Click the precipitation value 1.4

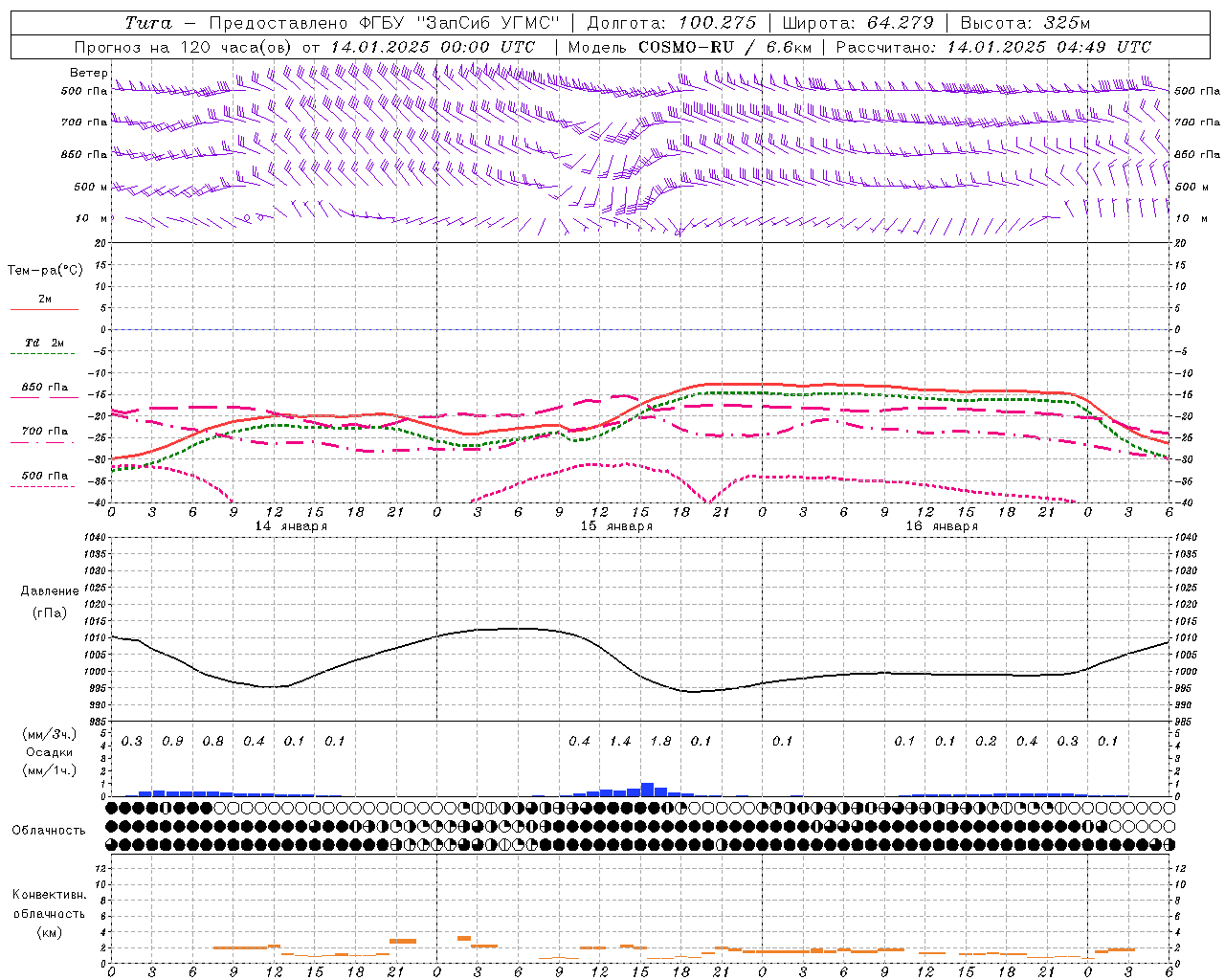(620, 742)
